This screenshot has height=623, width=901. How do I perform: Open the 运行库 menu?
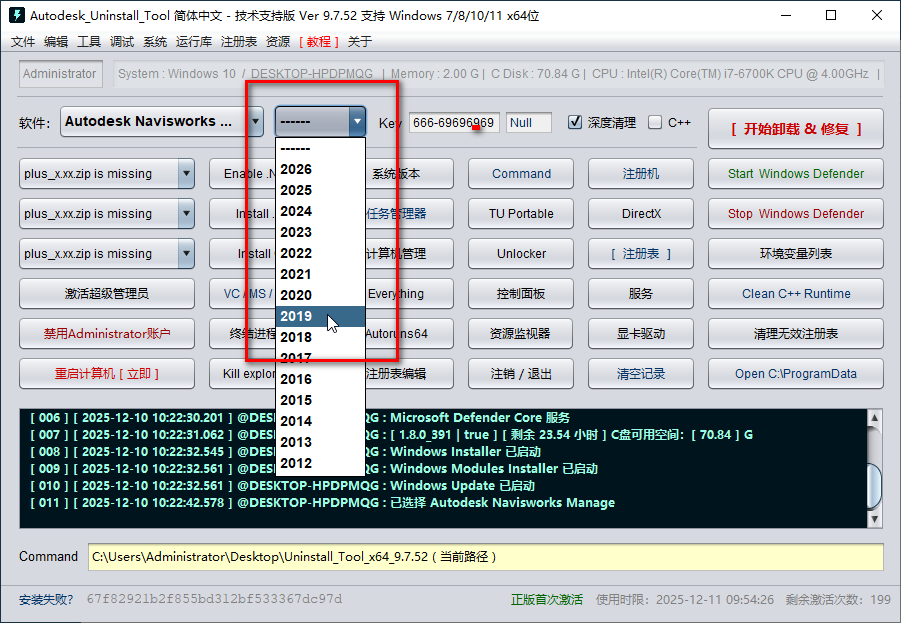194,41
